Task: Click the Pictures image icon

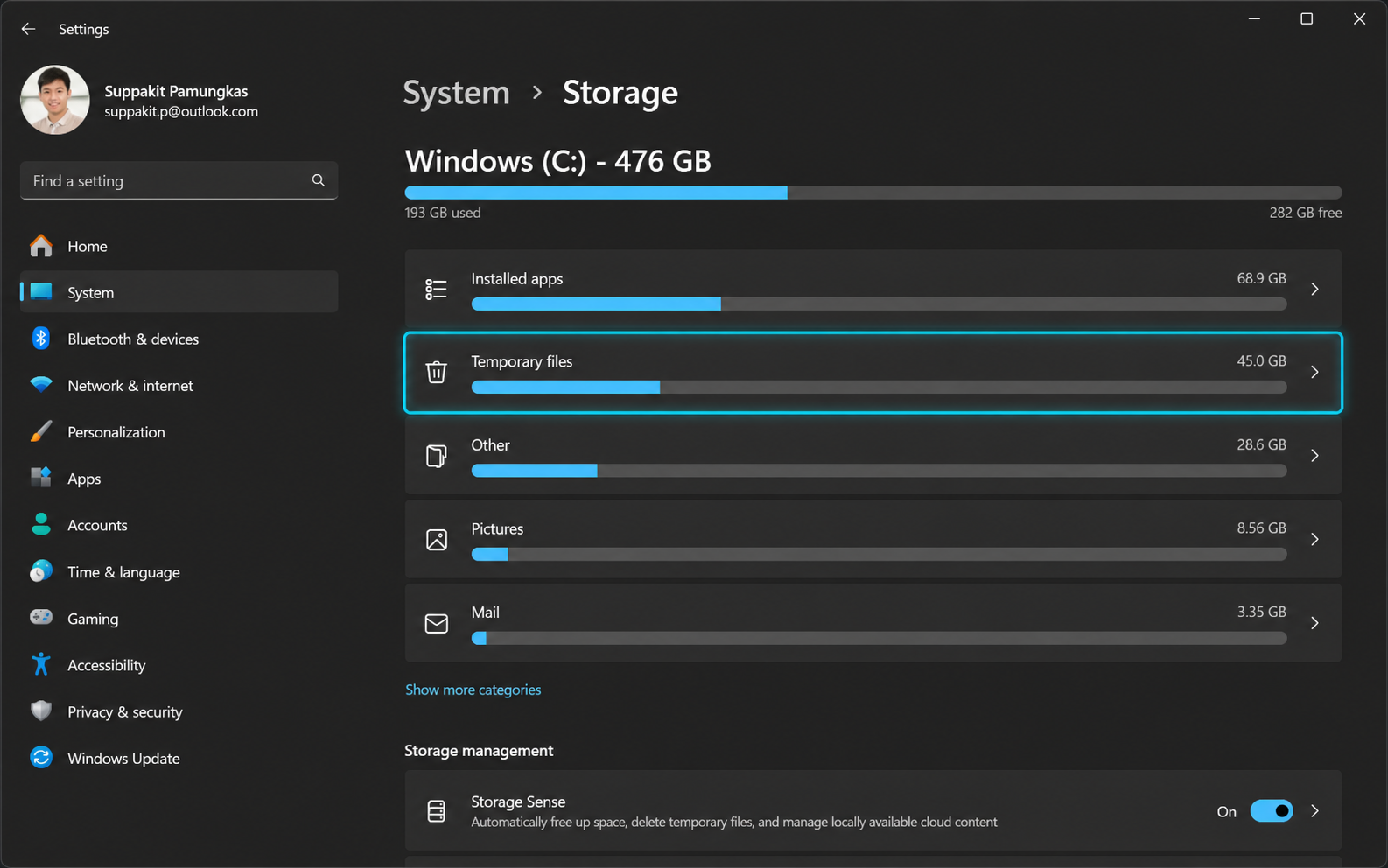Action: [436, 539]
